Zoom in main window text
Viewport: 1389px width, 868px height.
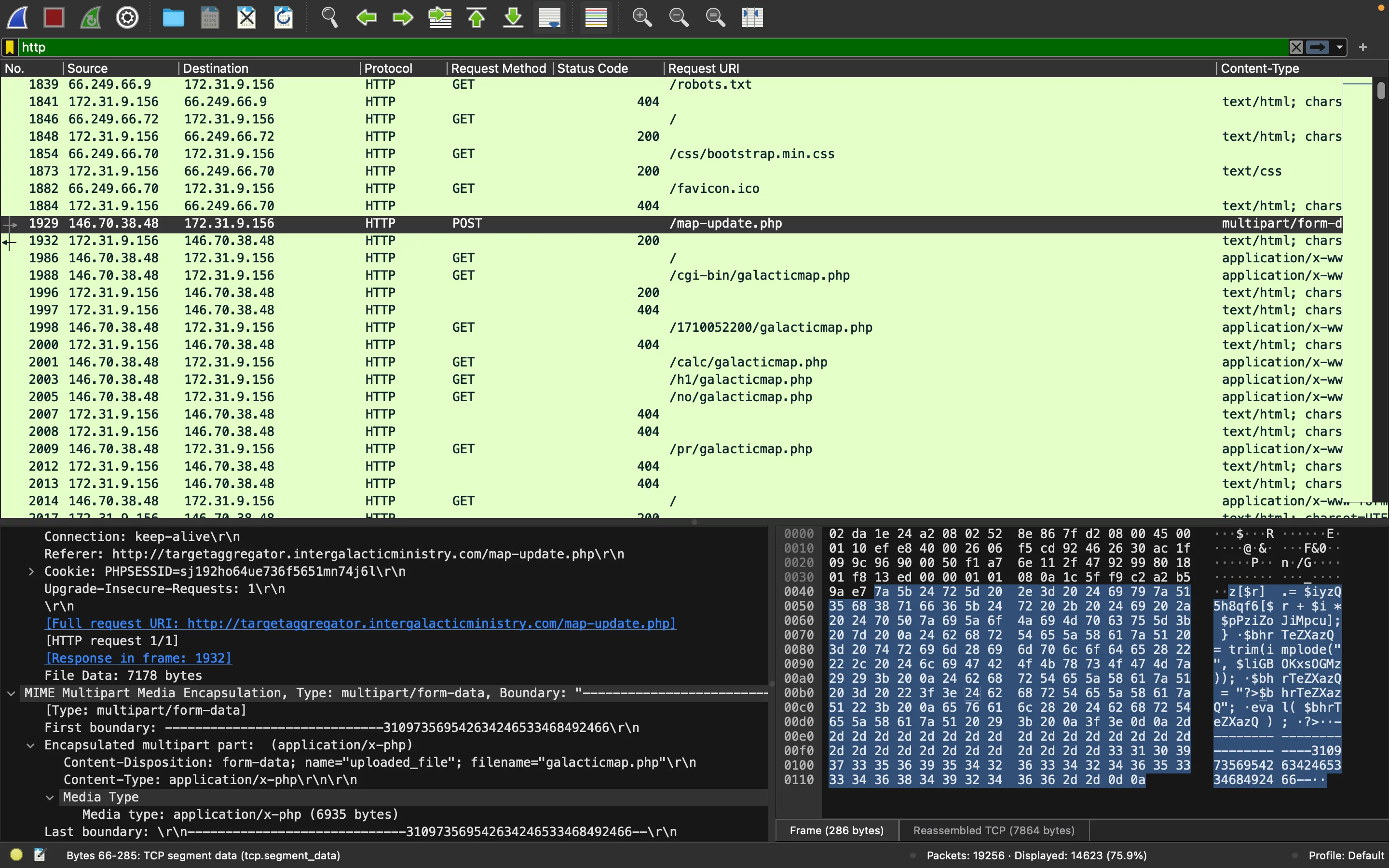coord(642,17)
